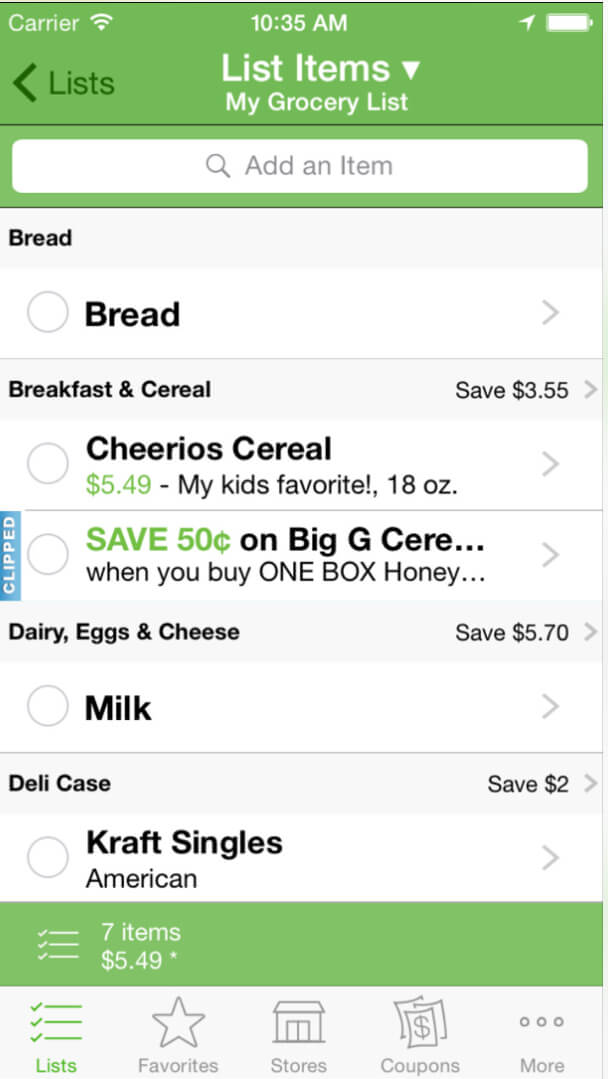Expand Dairy, Eggs & Cheese Save $5.70
This screenshot has width=608, height=1079.
tap(590, 632)
